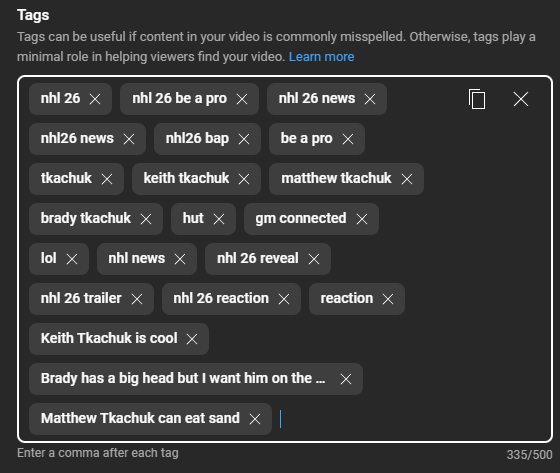The width and height of the screenshot is (560, 473).
Task: Select the 'nhl 26 trailer' tag text
Action: coord(81,298)
